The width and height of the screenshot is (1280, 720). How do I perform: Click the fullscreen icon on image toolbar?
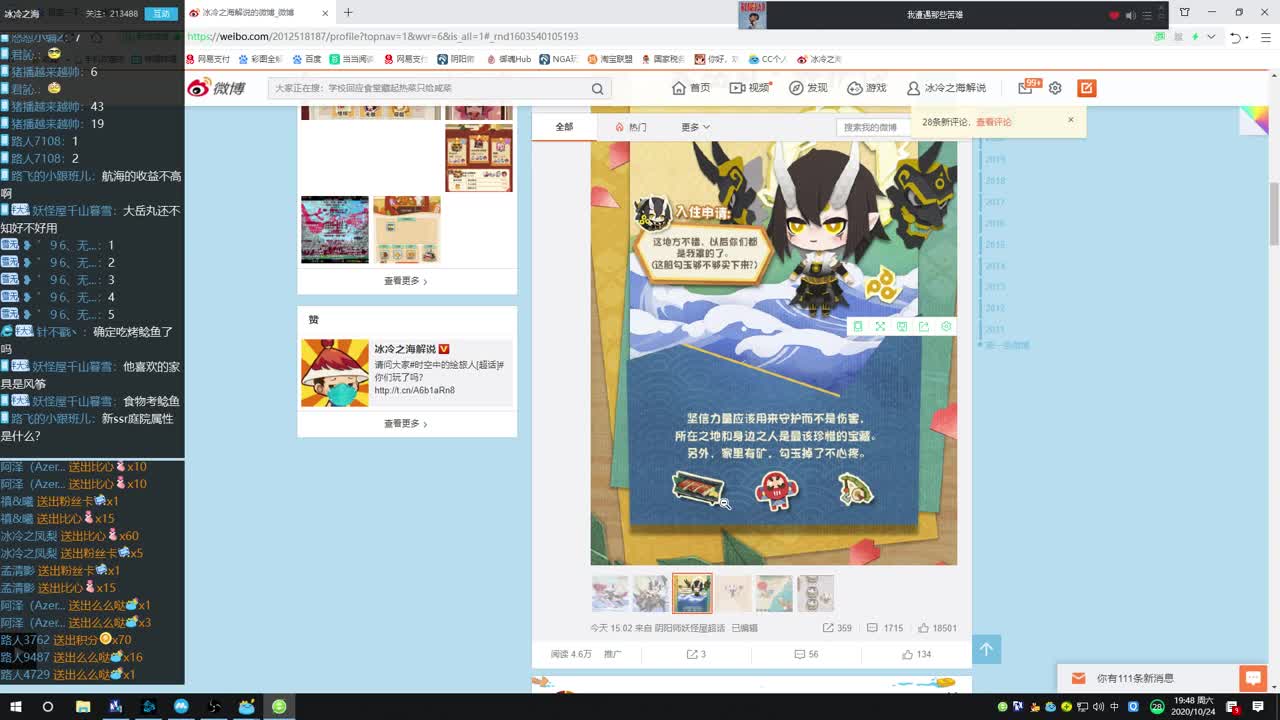(x=880, y=326)
